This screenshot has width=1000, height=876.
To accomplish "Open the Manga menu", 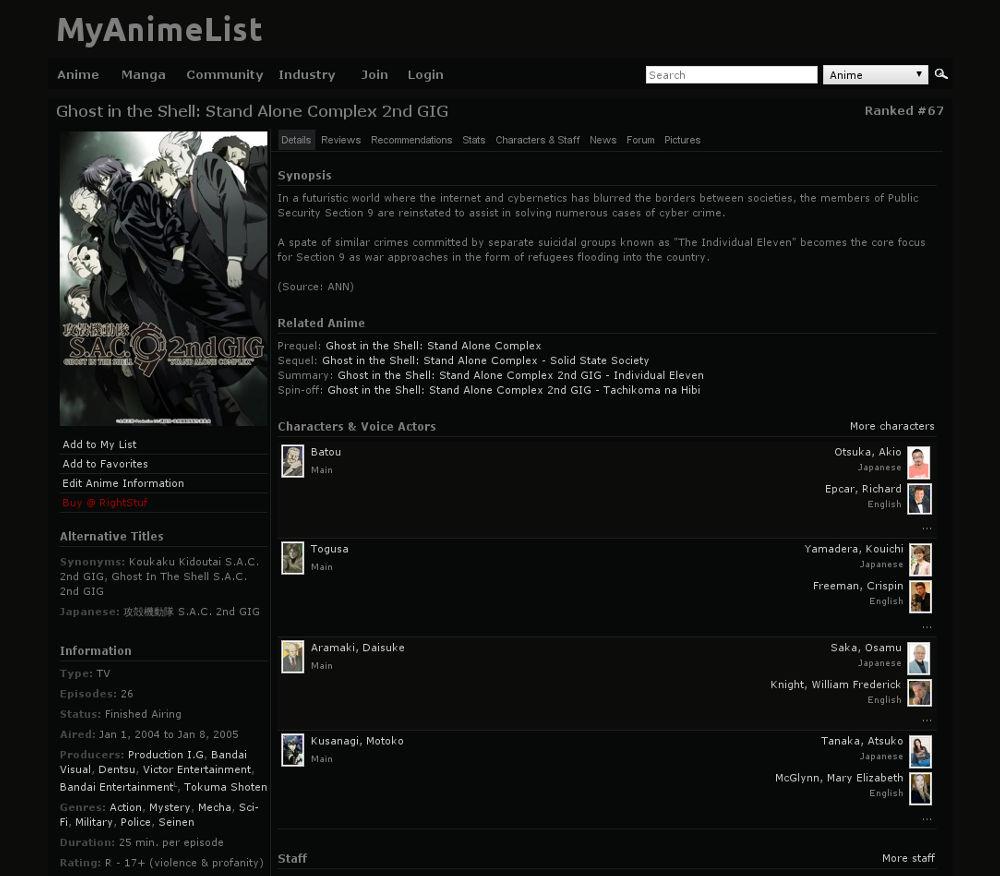I will click(143, 74).
